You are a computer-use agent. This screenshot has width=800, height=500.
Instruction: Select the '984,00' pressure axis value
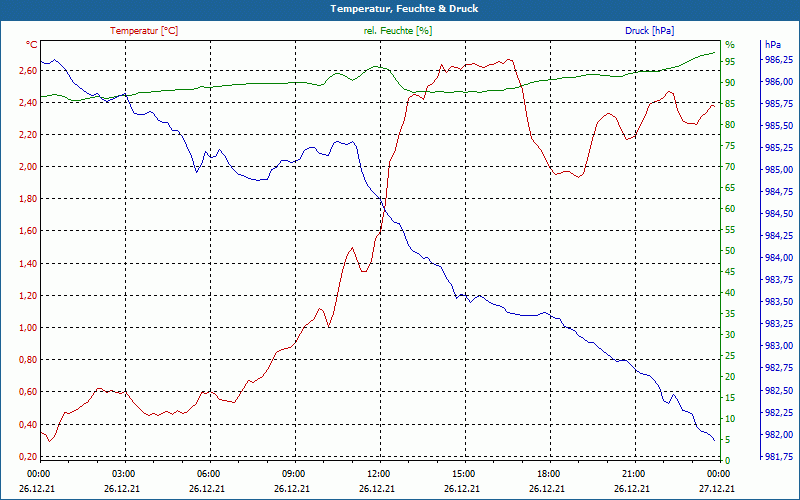tap(780, 258)
